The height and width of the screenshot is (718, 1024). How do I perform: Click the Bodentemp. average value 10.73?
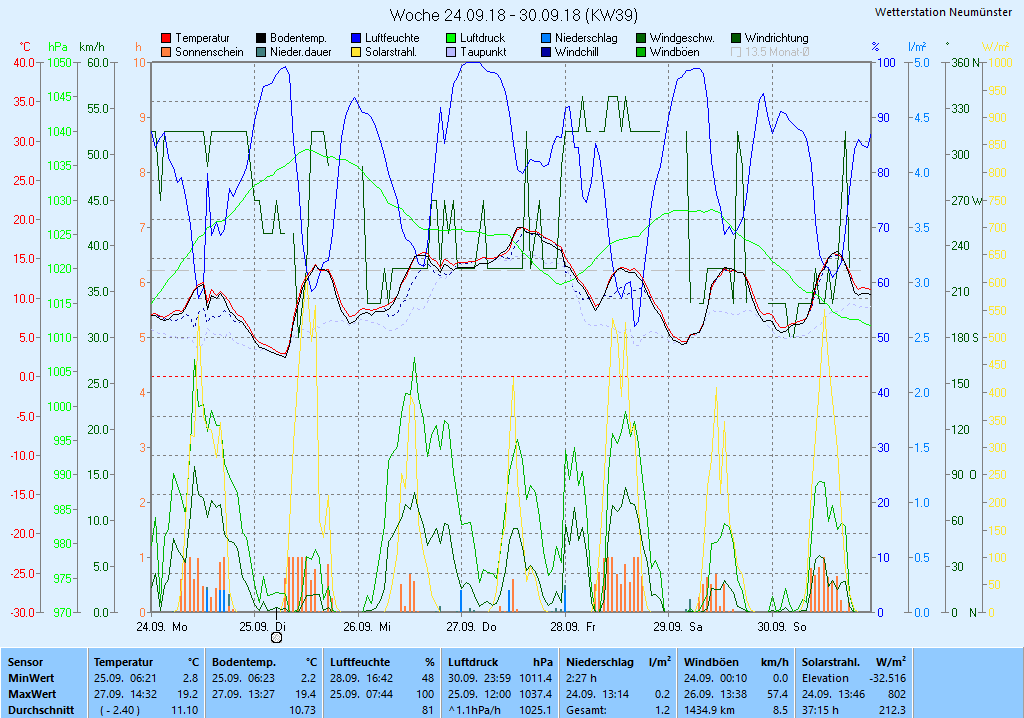(x=302, y=710)
